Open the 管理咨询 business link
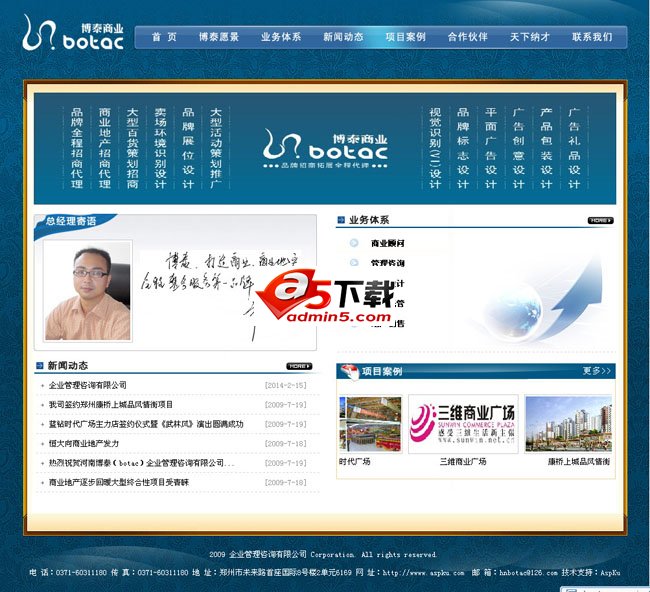This screenshot has width=650, height=592. [x=388, y=263]
